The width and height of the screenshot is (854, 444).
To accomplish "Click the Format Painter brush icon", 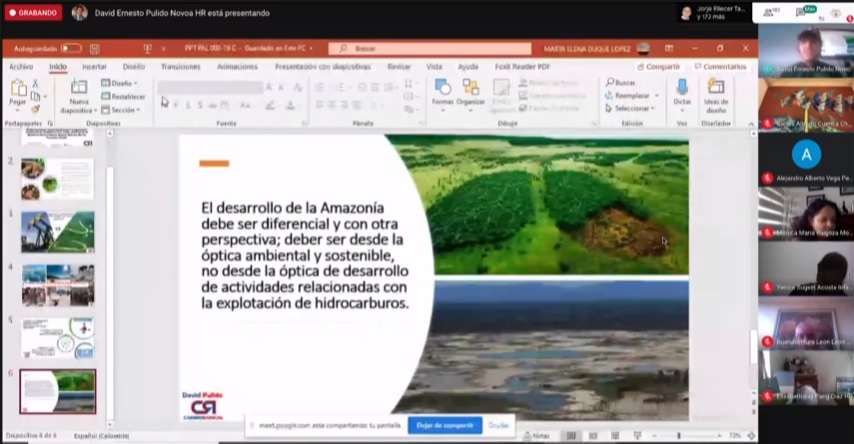I will [x=35, y=110].
